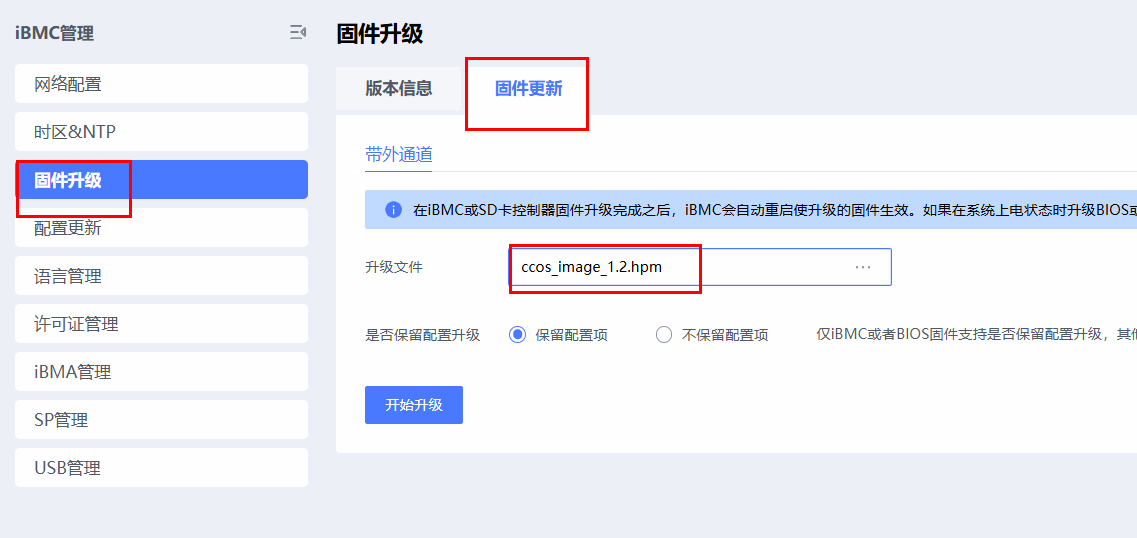Select USB管理 menu item
Screen dimensions: 1137x538
[161, 468]
